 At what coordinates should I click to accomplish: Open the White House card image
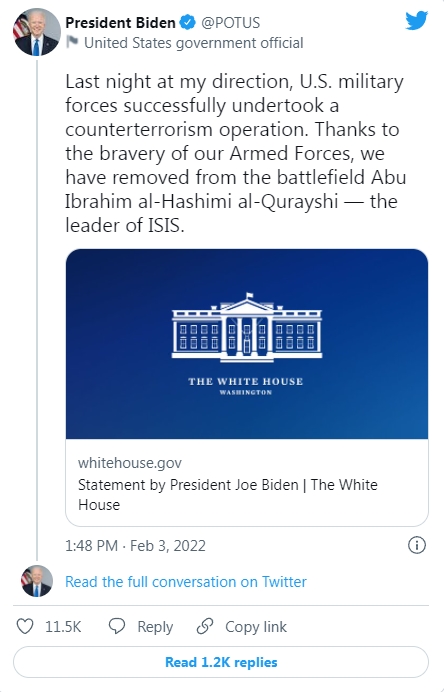click(247, 344)
